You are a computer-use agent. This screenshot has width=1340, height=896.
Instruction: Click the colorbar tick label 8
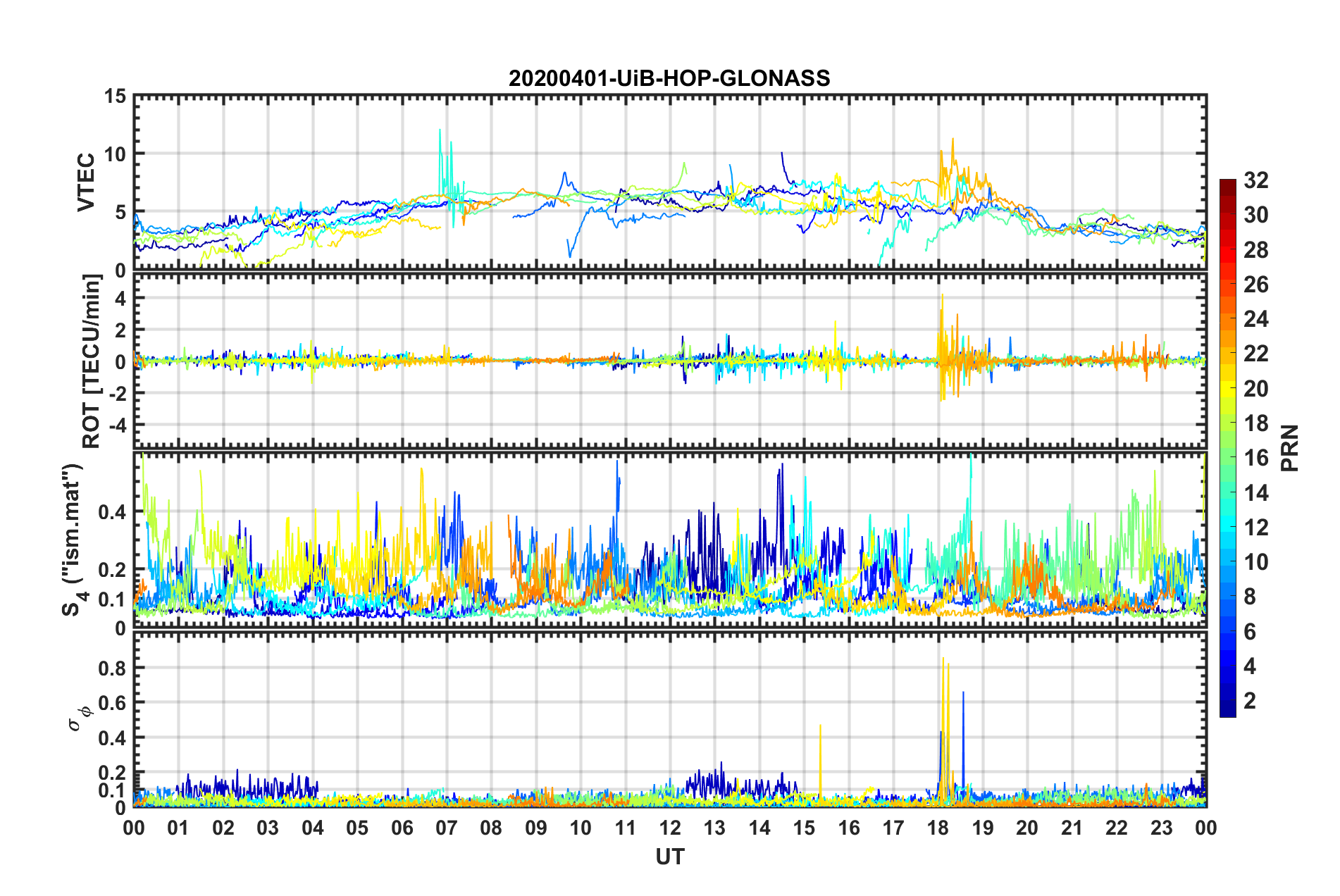[1249, 597]
